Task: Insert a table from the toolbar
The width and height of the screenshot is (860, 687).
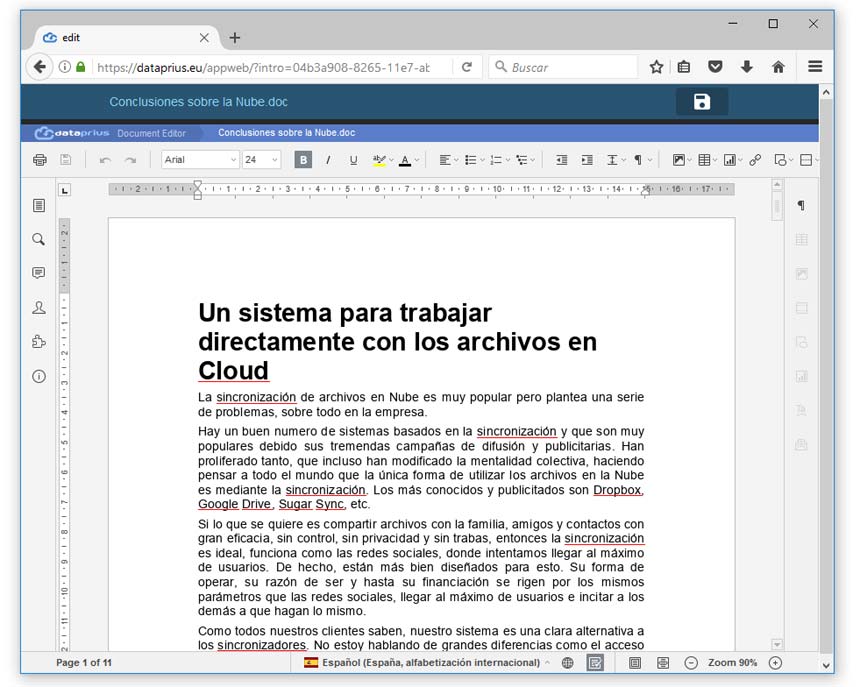Action: [x=705, y=160]
